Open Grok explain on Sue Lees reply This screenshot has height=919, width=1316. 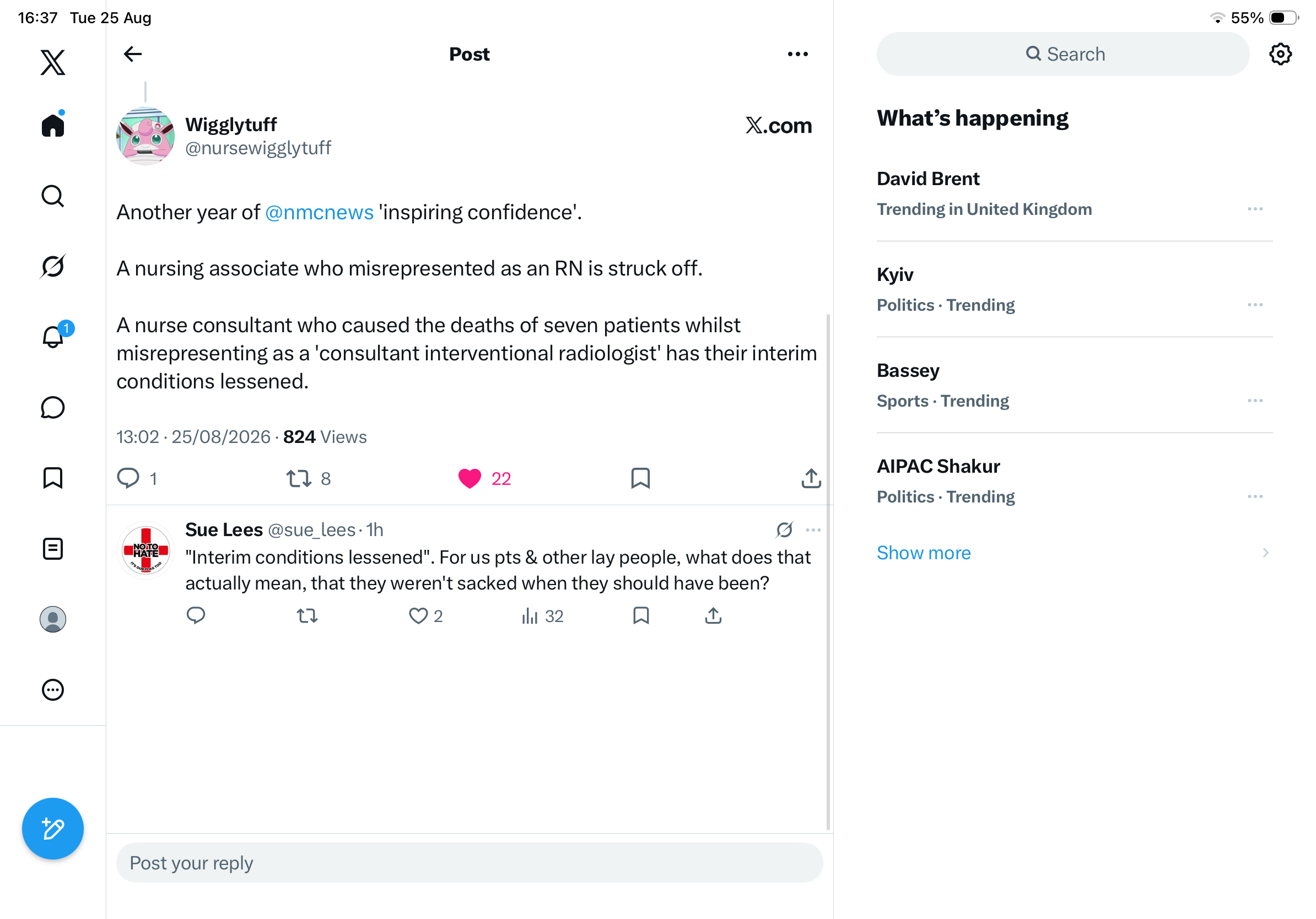tap(784, 530)
